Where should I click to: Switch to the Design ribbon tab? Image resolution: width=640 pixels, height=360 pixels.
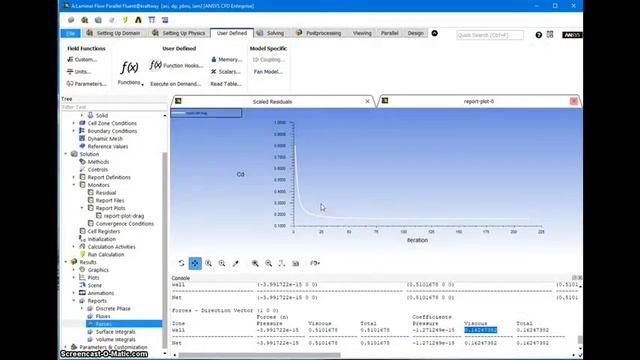point(416,33)
